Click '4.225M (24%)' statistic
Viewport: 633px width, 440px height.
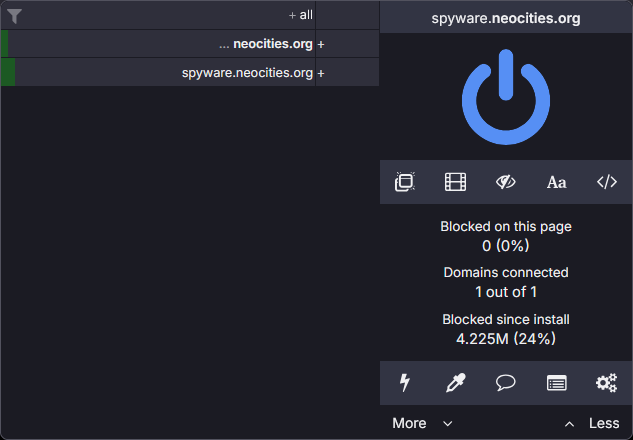coord(506,339)
